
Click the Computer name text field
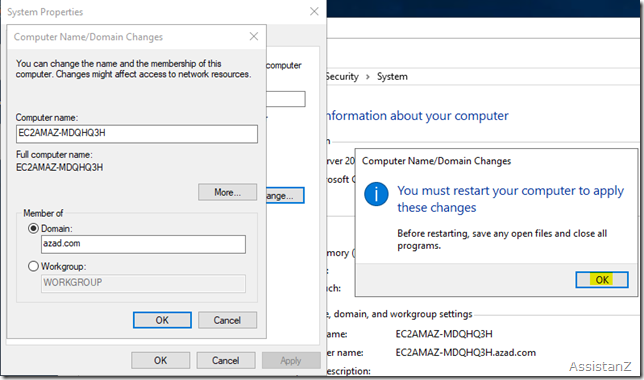137,134
